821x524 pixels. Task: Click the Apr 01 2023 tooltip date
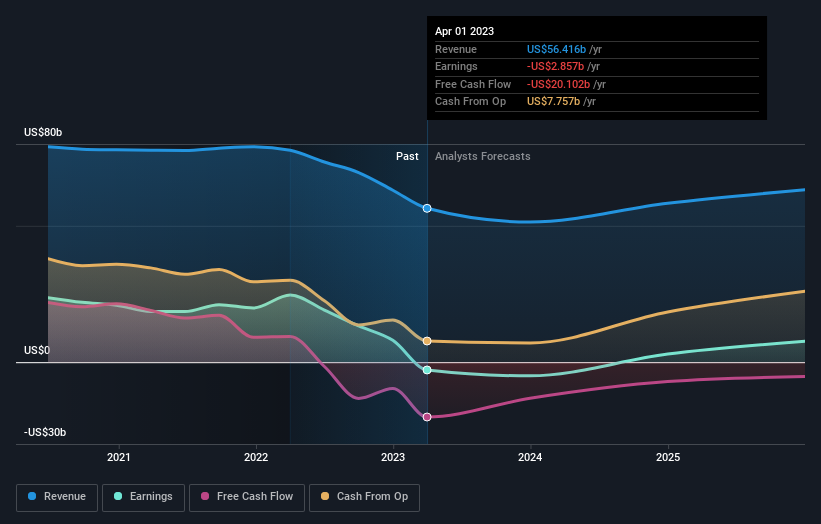pos(464,31)
